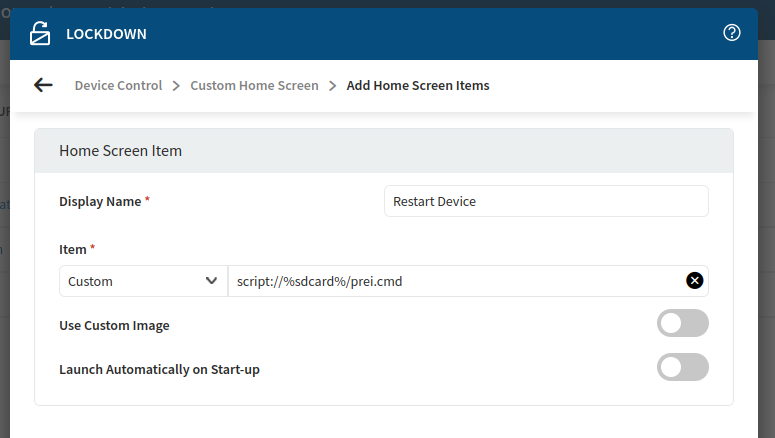Turn on Launch Automatically on Start-up

pyautogui.click(x=682, y=368)
